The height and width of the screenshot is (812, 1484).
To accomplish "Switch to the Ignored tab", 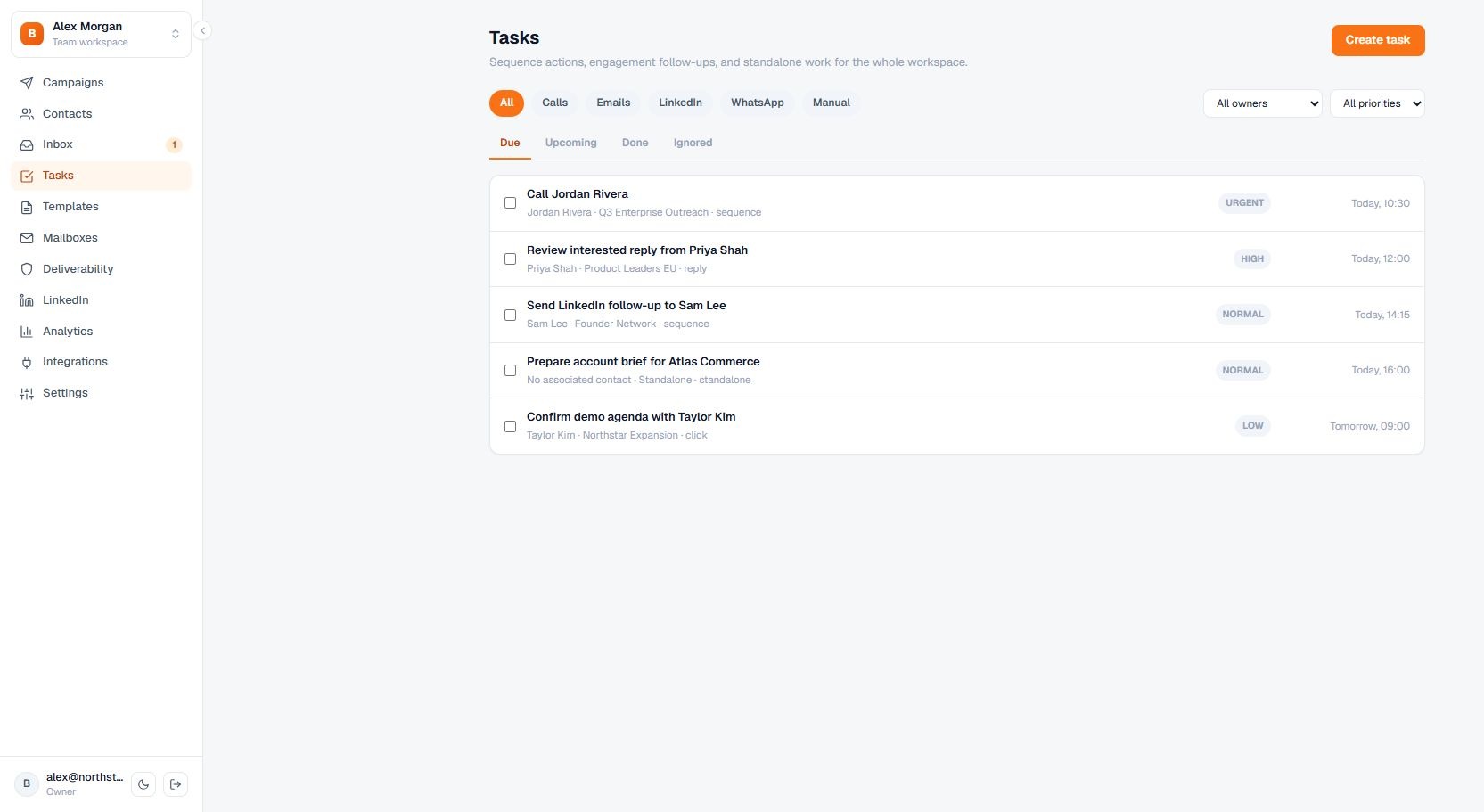I will (x=693, y=143).
